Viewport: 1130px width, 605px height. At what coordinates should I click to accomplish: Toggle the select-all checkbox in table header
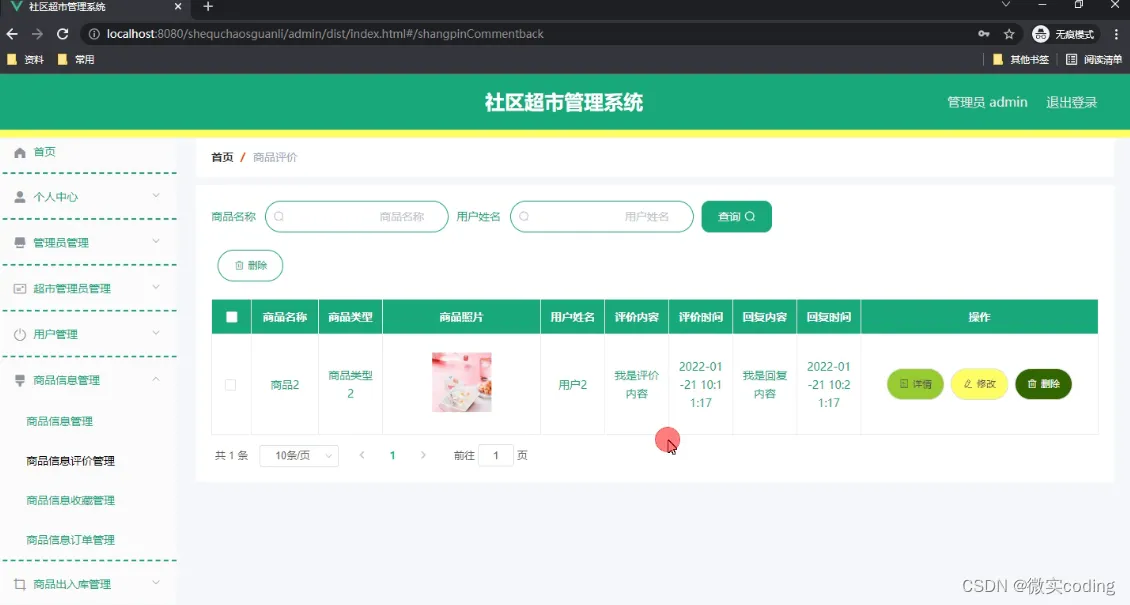(231, 317)
